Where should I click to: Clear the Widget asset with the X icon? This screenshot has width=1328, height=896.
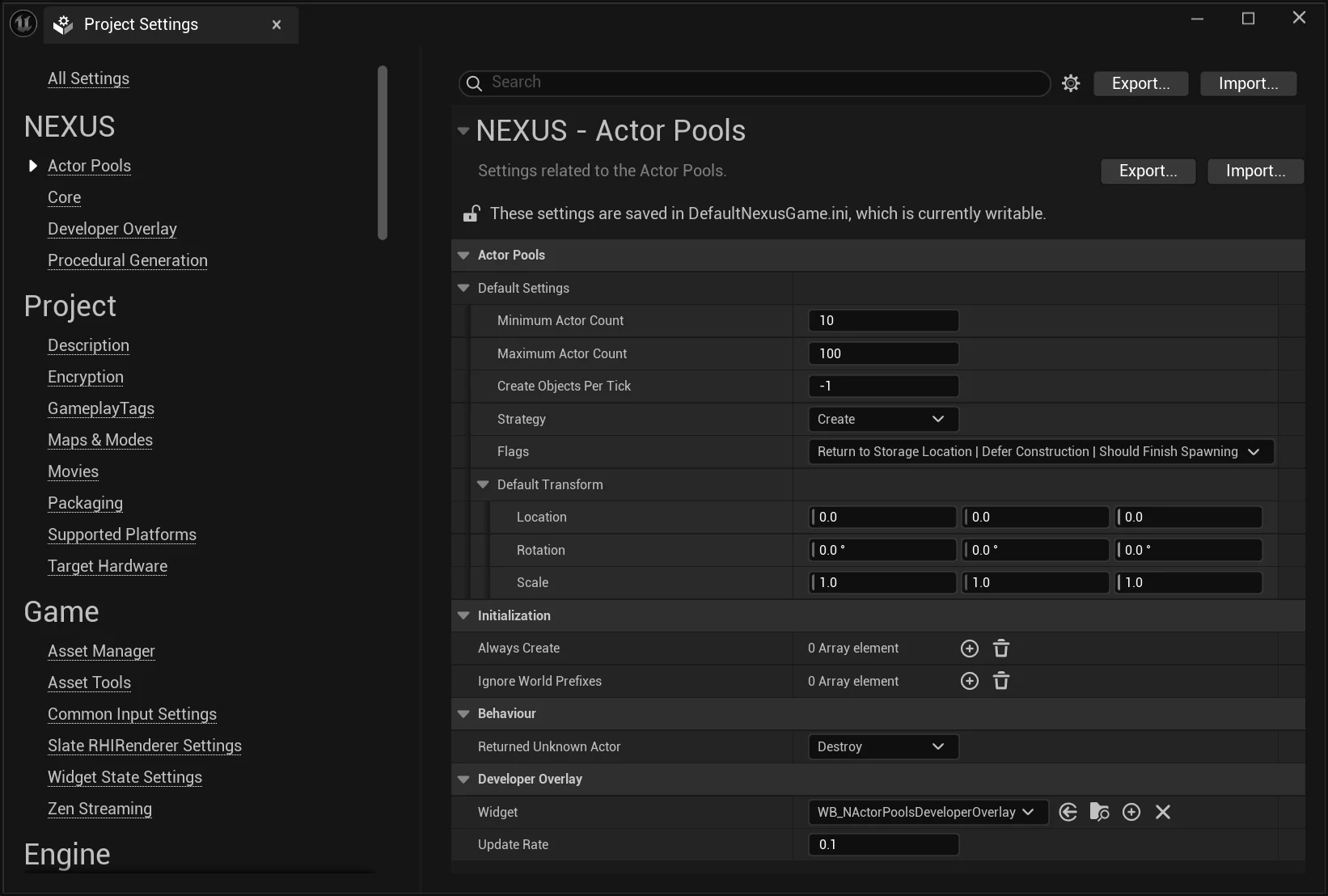(x=1163, y=812)
